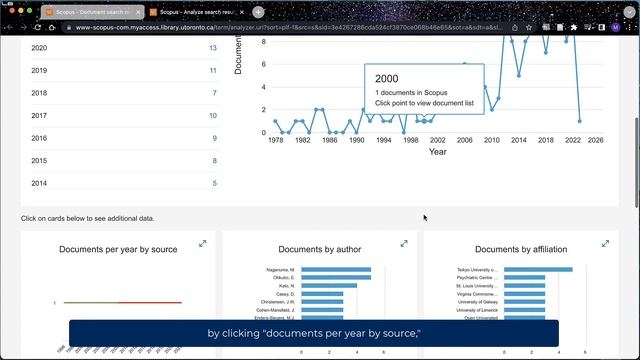Click the 2014 data point at value 5
This screenshot has width=640, height=360.
519,76
